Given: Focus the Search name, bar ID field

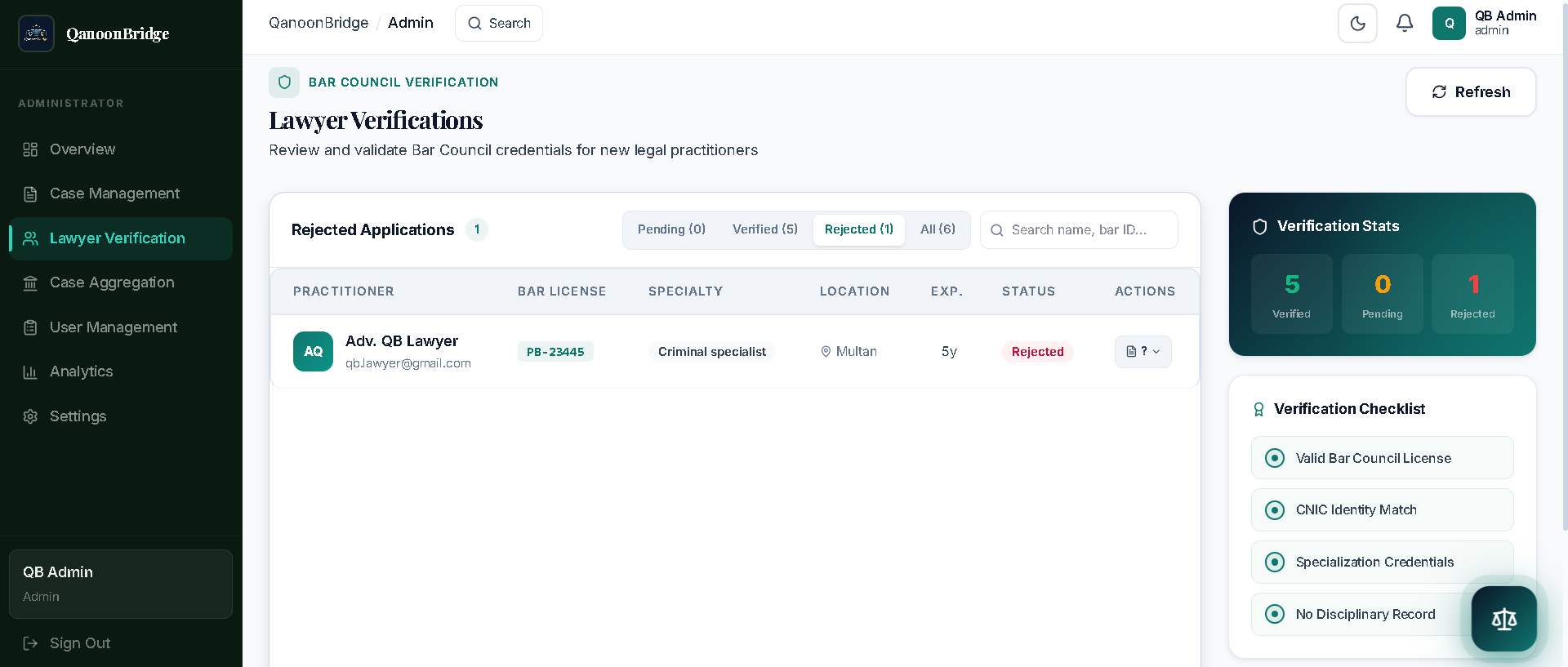Looking at the screenshot, I should pyautogui.click(x=1079, y=230).
